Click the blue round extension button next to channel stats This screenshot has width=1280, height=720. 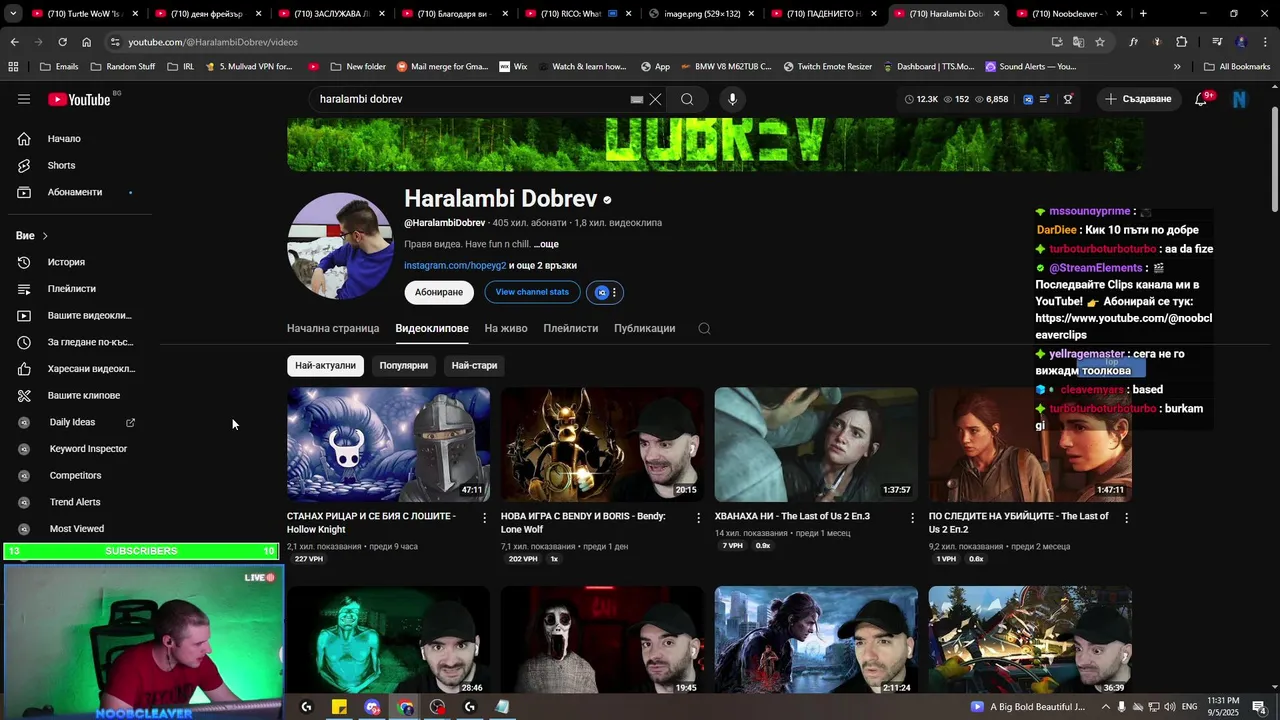coord(601,292)
